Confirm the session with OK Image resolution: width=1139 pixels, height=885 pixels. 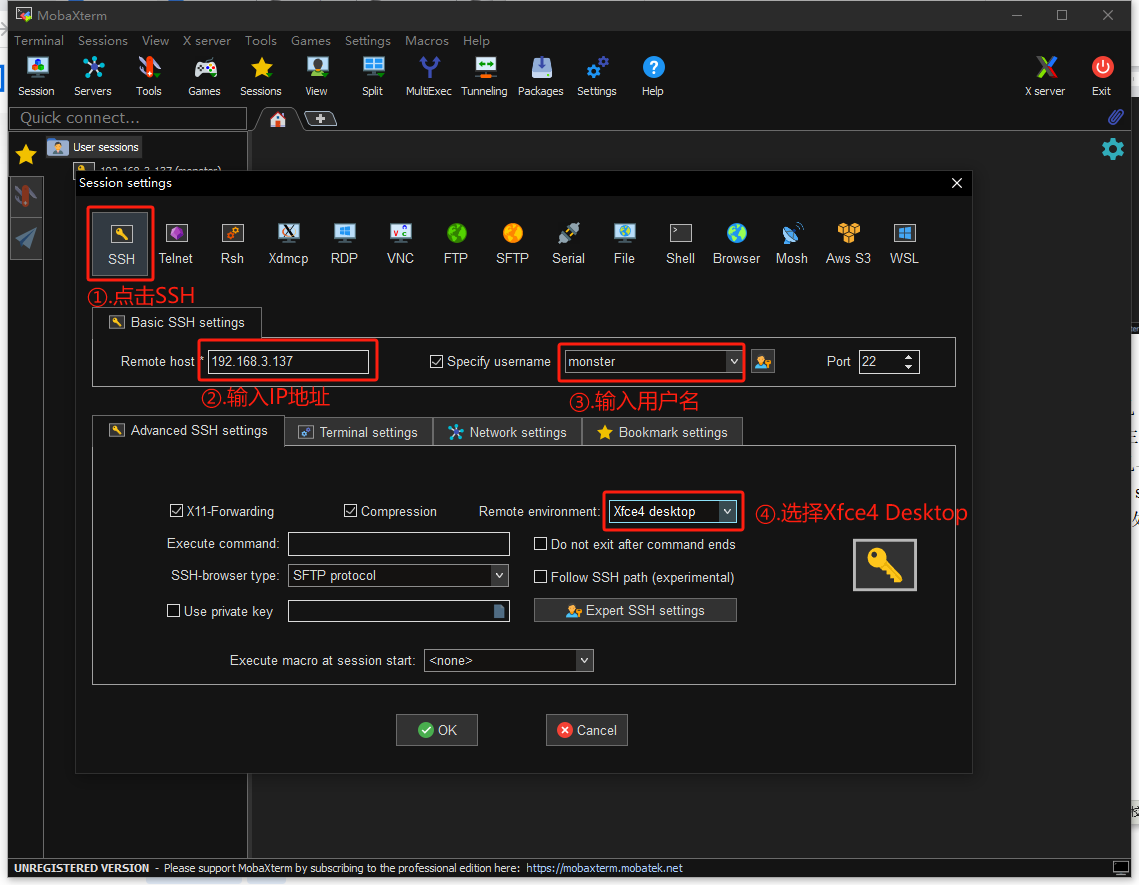point(437,730)
